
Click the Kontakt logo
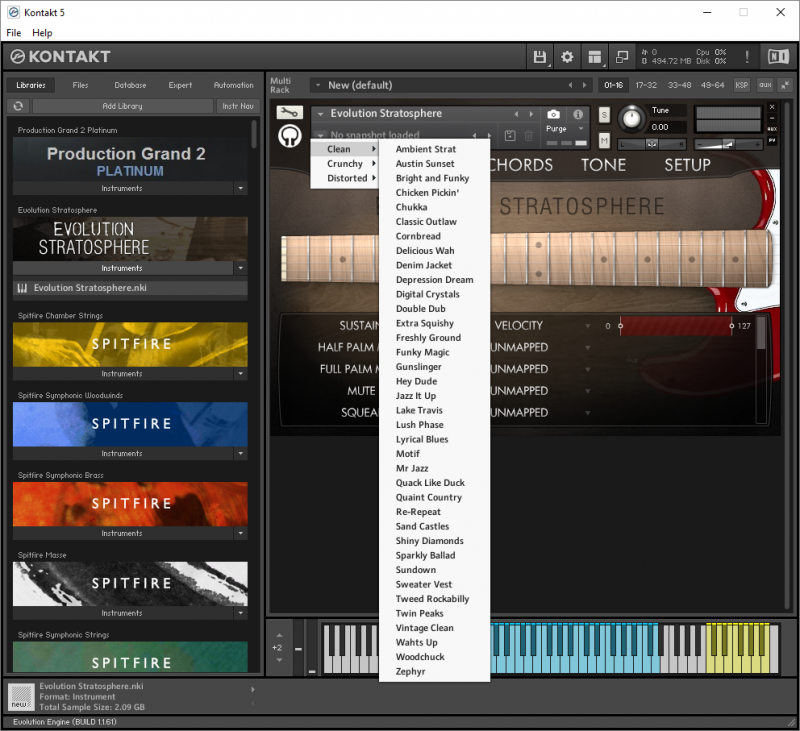(x=61, y=57)
